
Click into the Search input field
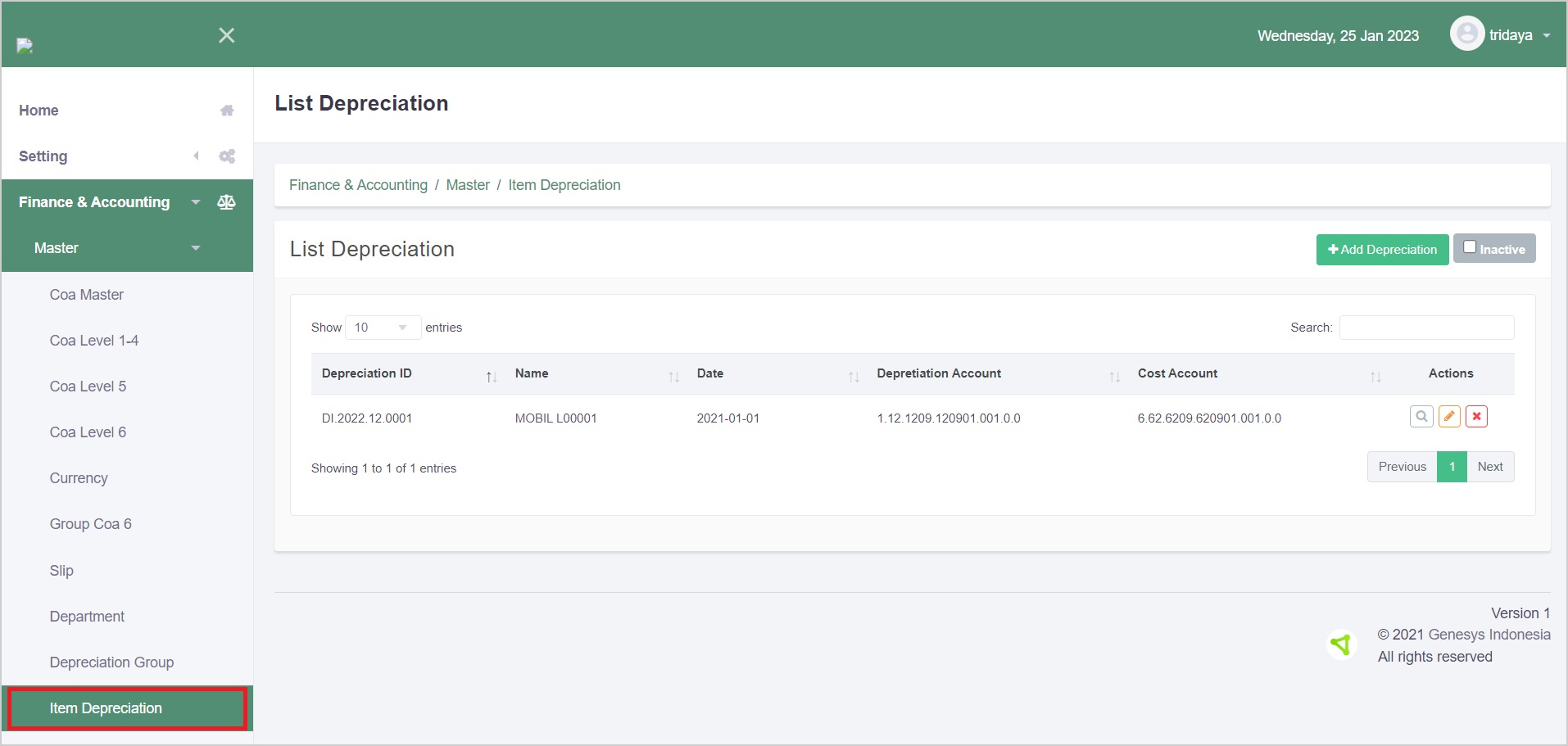pos(1426,328)
